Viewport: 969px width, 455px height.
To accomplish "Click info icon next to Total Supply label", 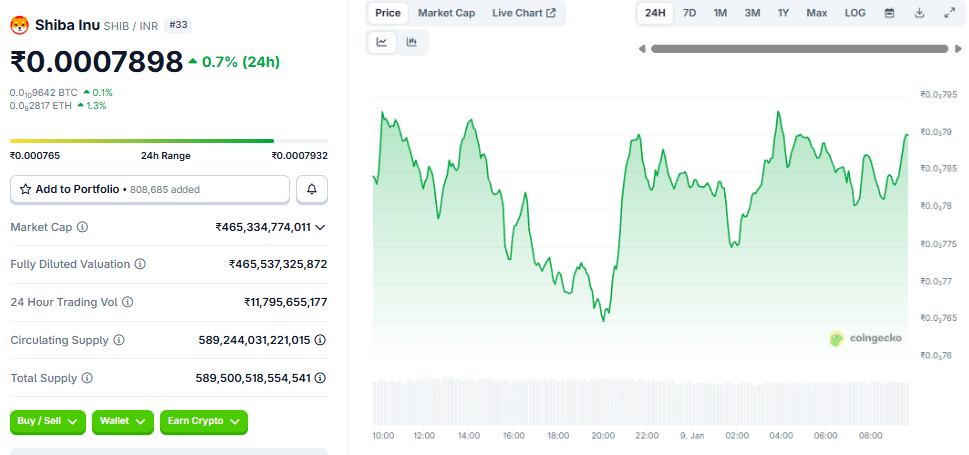I will 88,378.
